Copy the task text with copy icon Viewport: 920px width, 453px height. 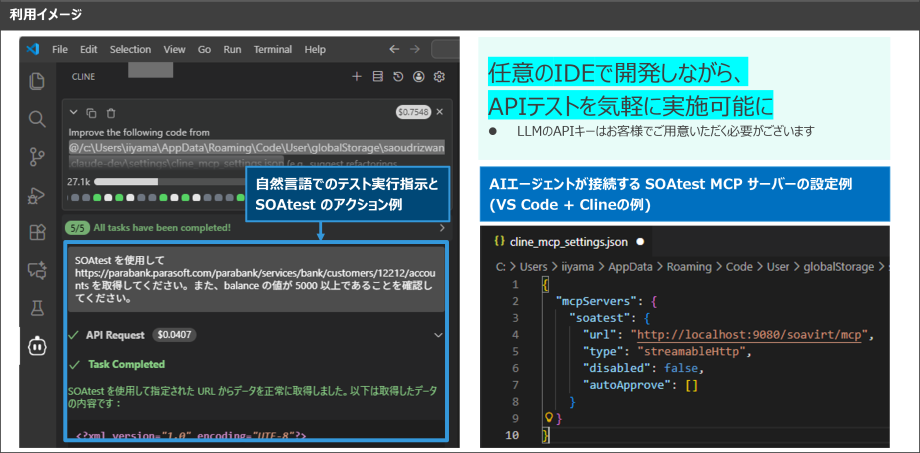[x=91, y=113]
